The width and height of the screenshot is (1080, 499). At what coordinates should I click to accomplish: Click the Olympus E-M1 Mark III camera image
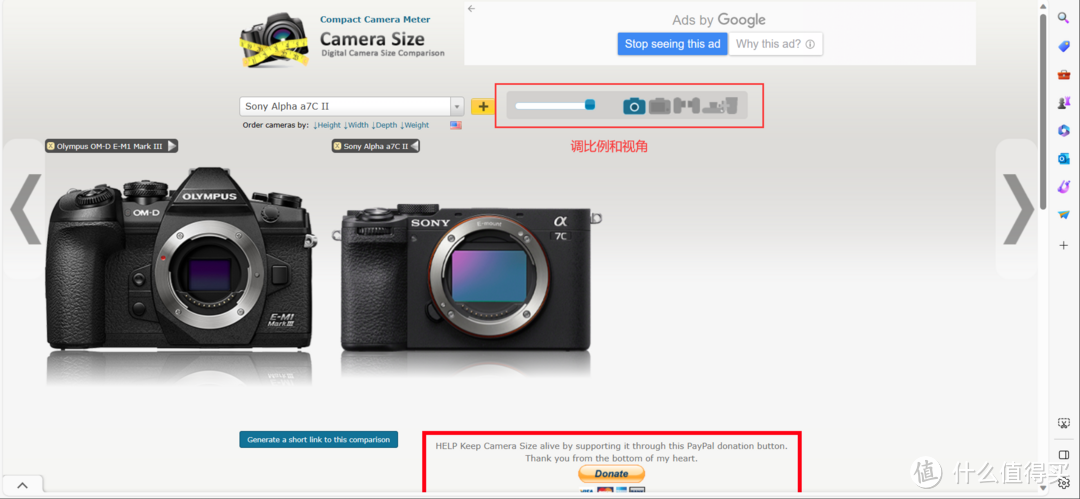(181, 258)
